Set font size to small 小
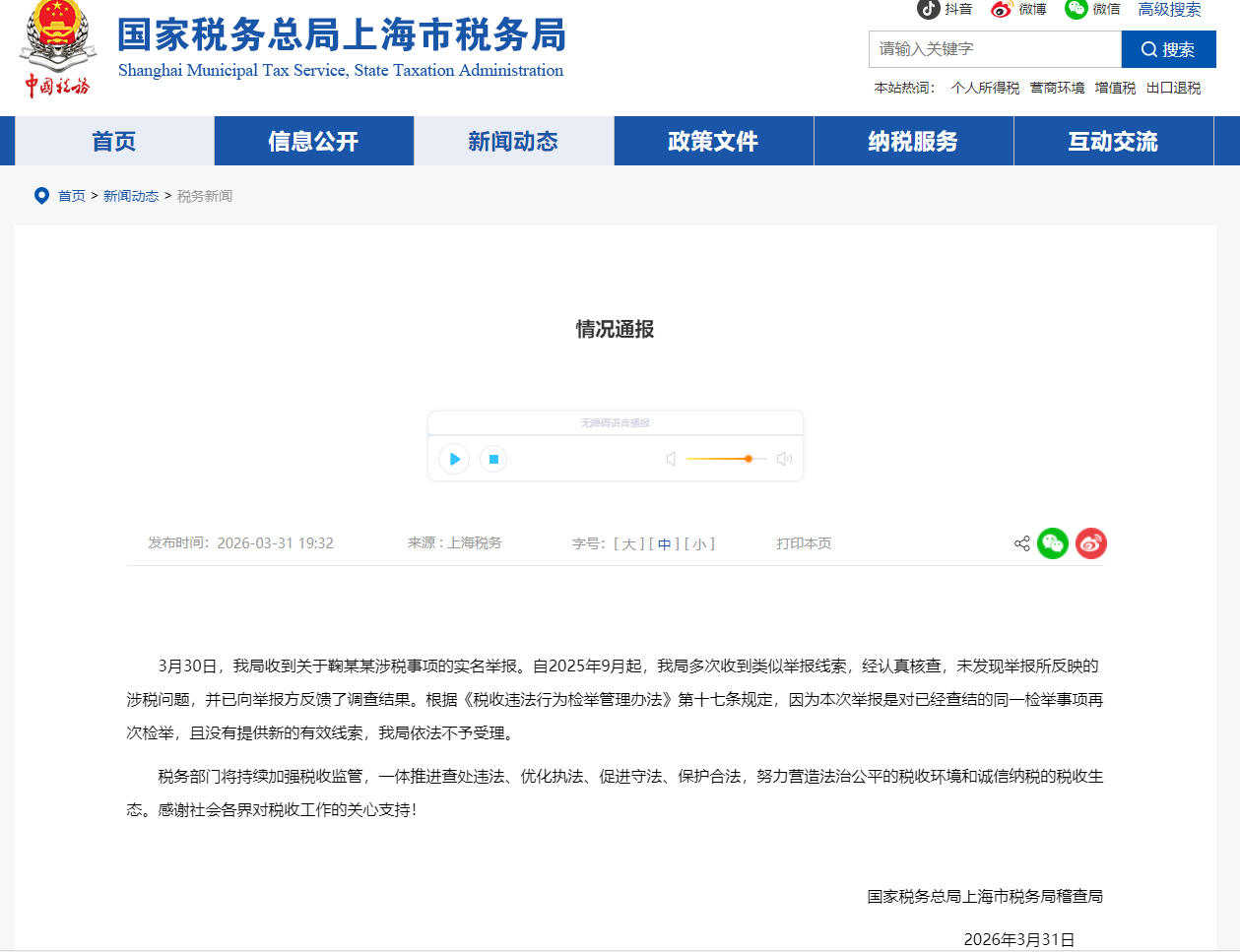This screenshot has width=1240, height=952. [x=699, y=543]
